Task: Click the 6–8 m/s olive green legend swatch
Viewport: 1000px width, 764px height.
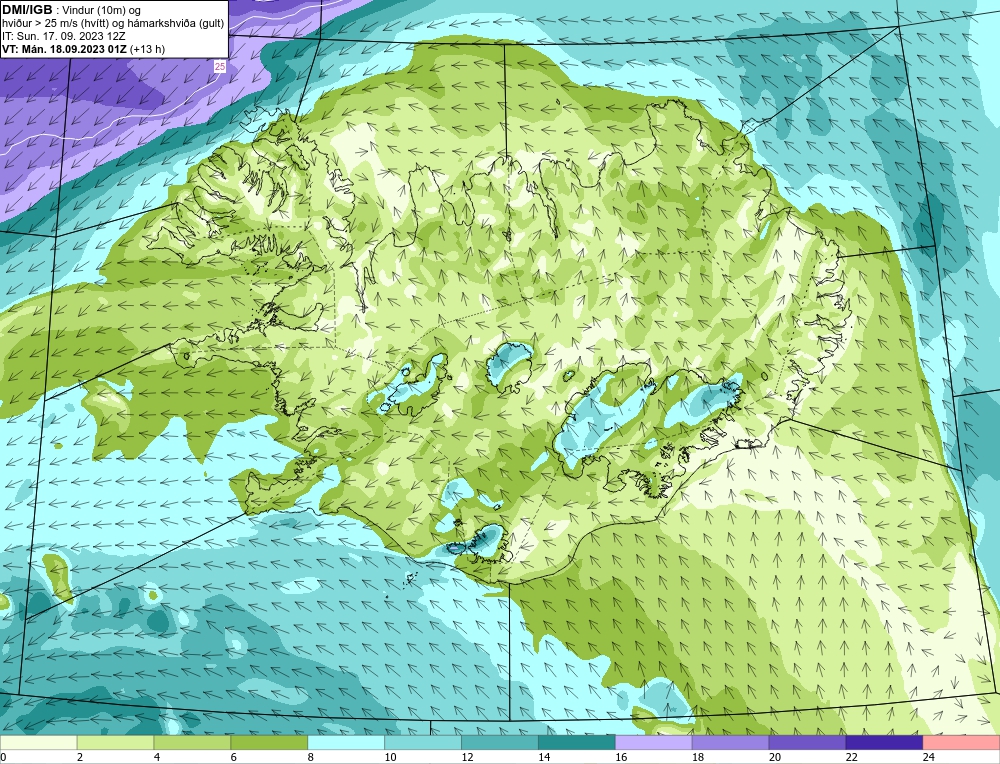Action: click(x=269, y=743)
